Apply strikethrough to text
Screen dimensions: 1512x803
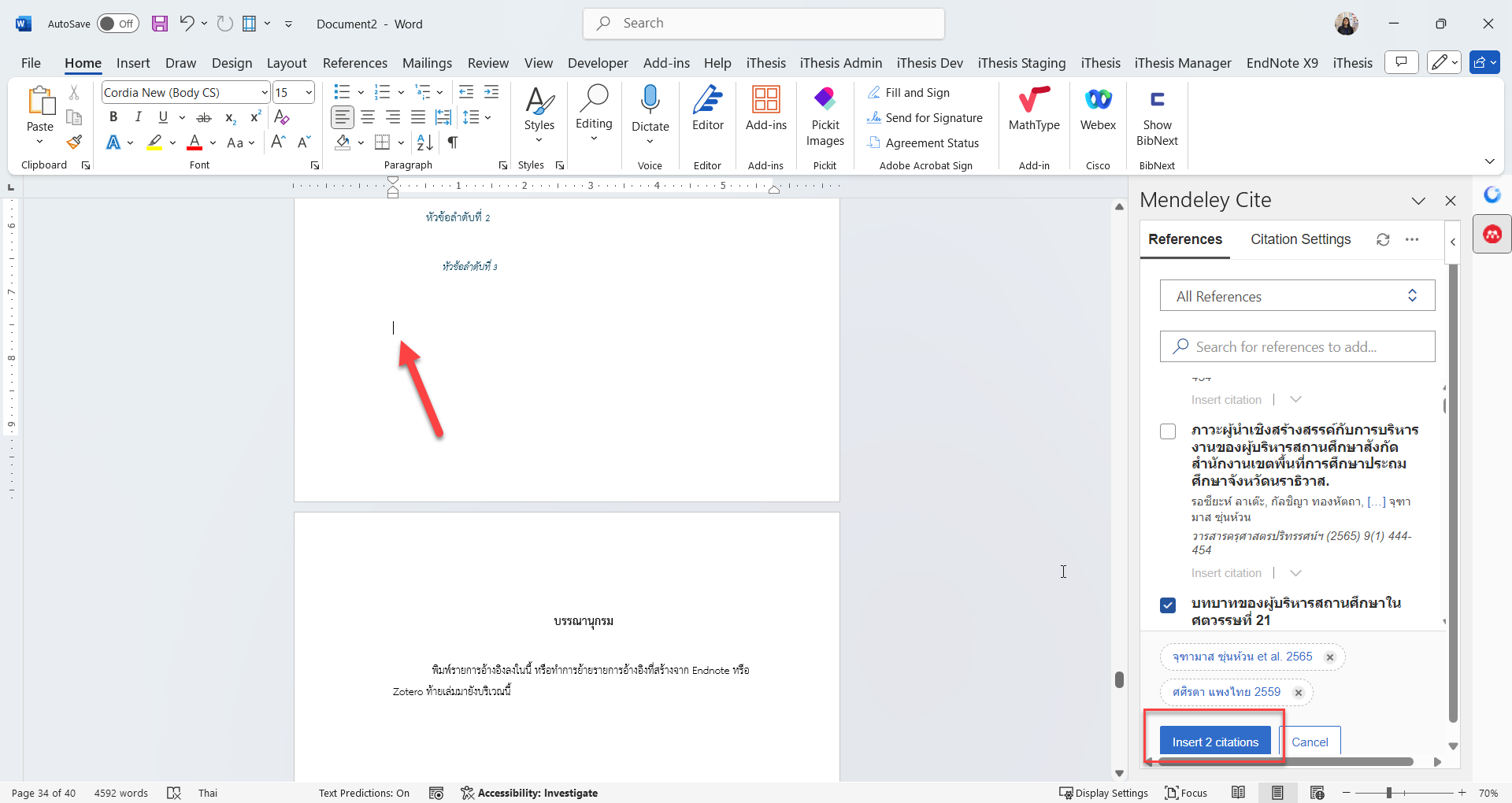[204, 117]
